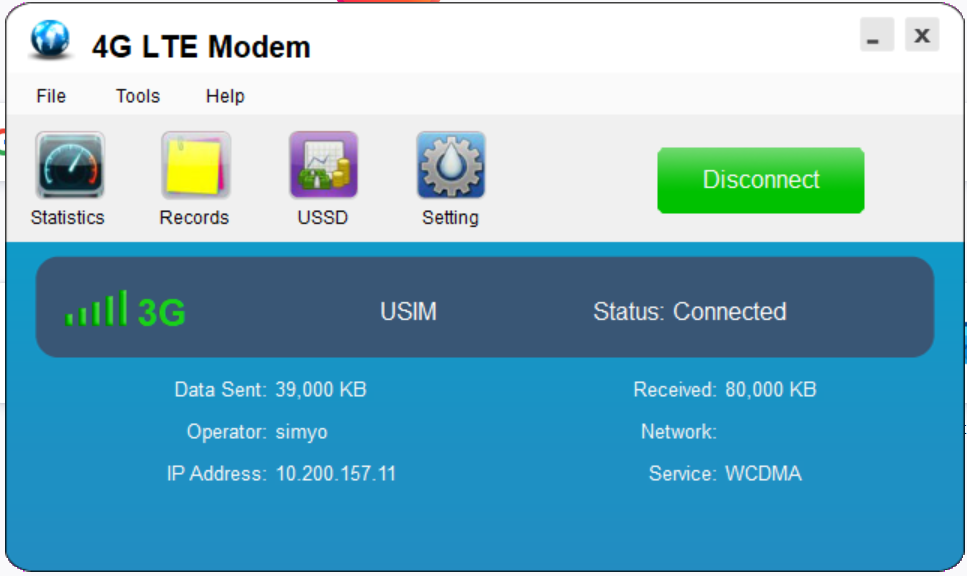Click the IP Address: label
This screenshot has width=967, height=576.
click(216, 474)
